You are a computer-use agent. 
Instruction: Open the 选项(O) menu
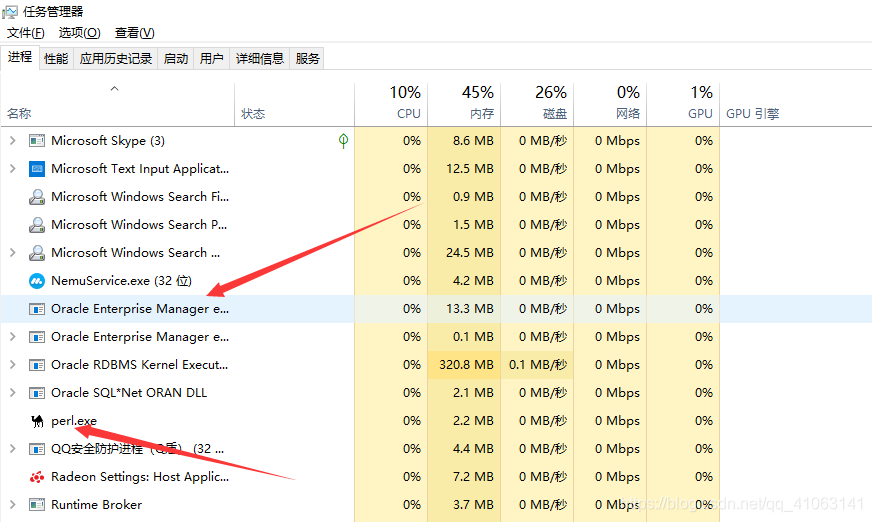(80, 33)
